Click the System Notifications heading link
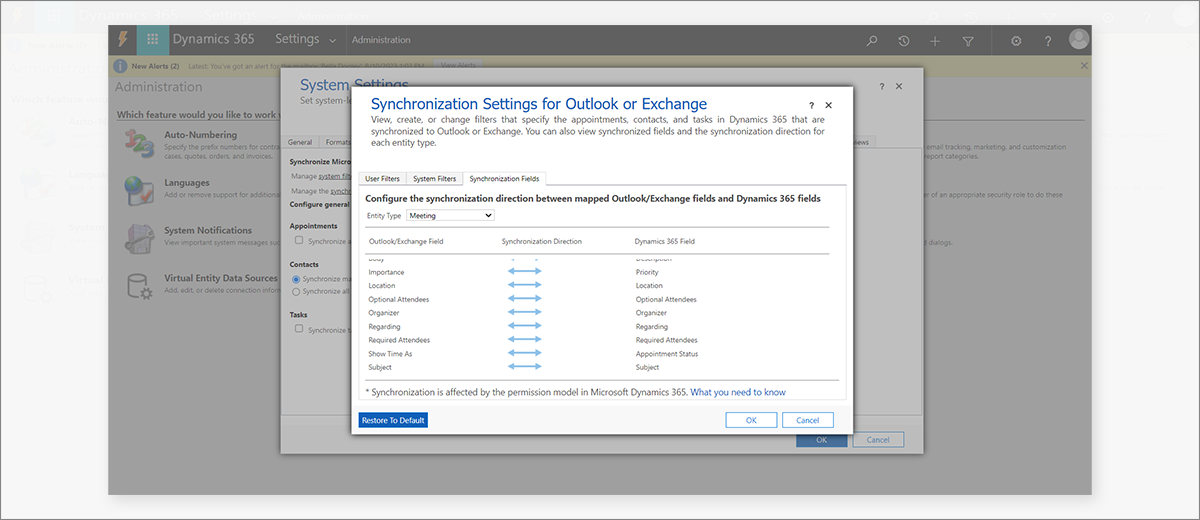Image resolution: width=1200 pixels, height=520 pixels. click(208, 230)
